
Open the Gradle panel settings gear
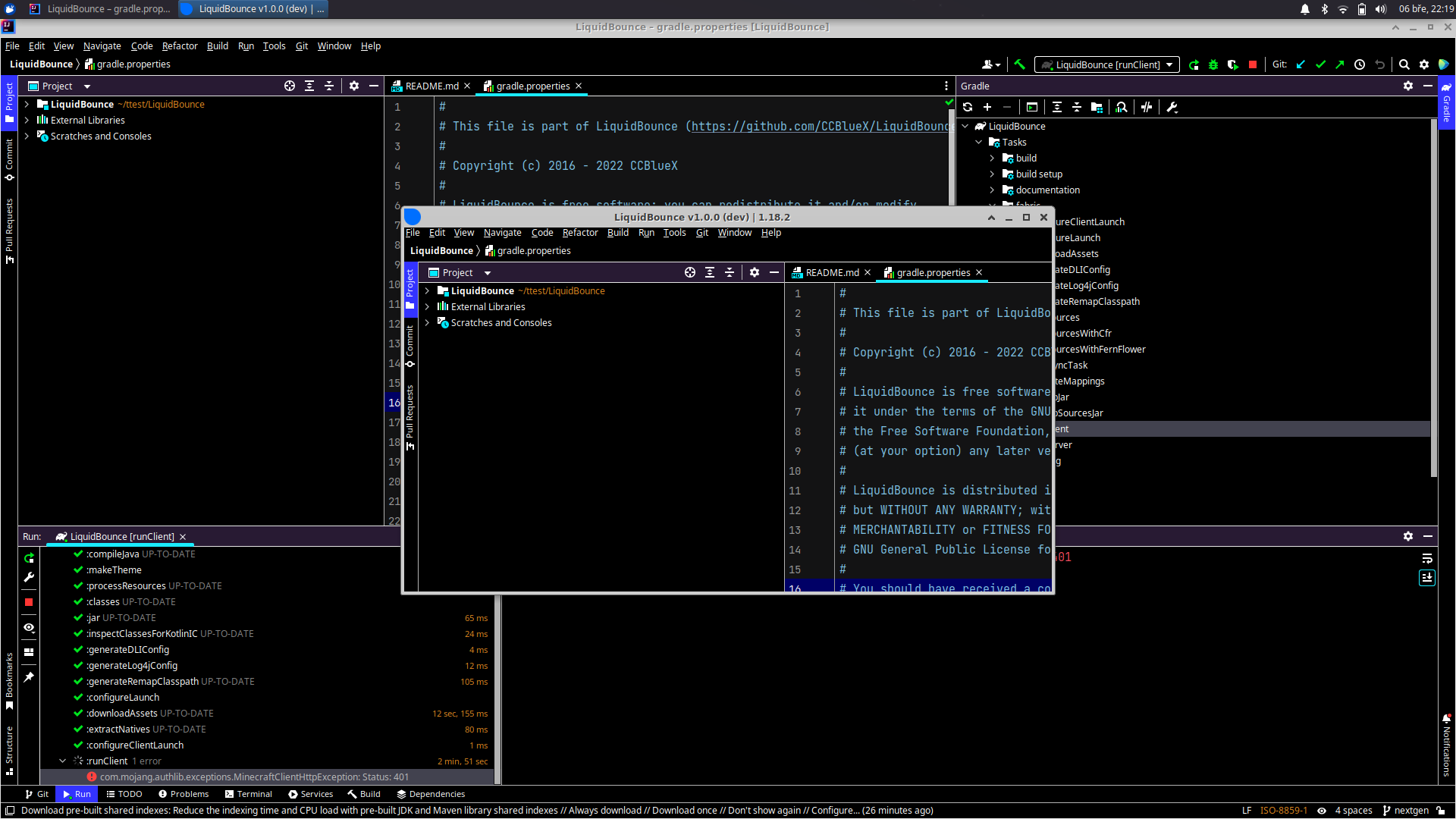(x=1408, y=86)
